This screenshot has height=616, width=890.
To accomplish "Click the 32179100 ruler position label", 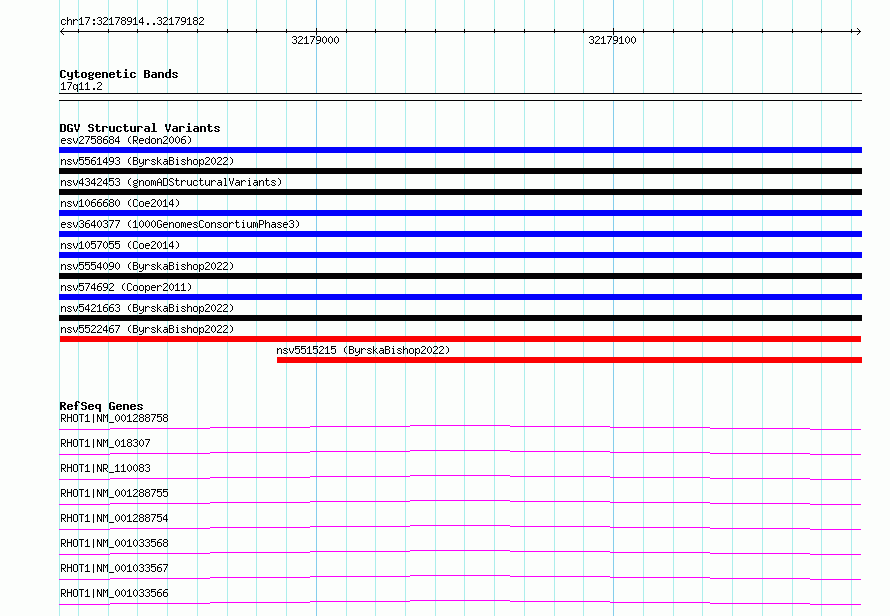I will click(612, 40).
